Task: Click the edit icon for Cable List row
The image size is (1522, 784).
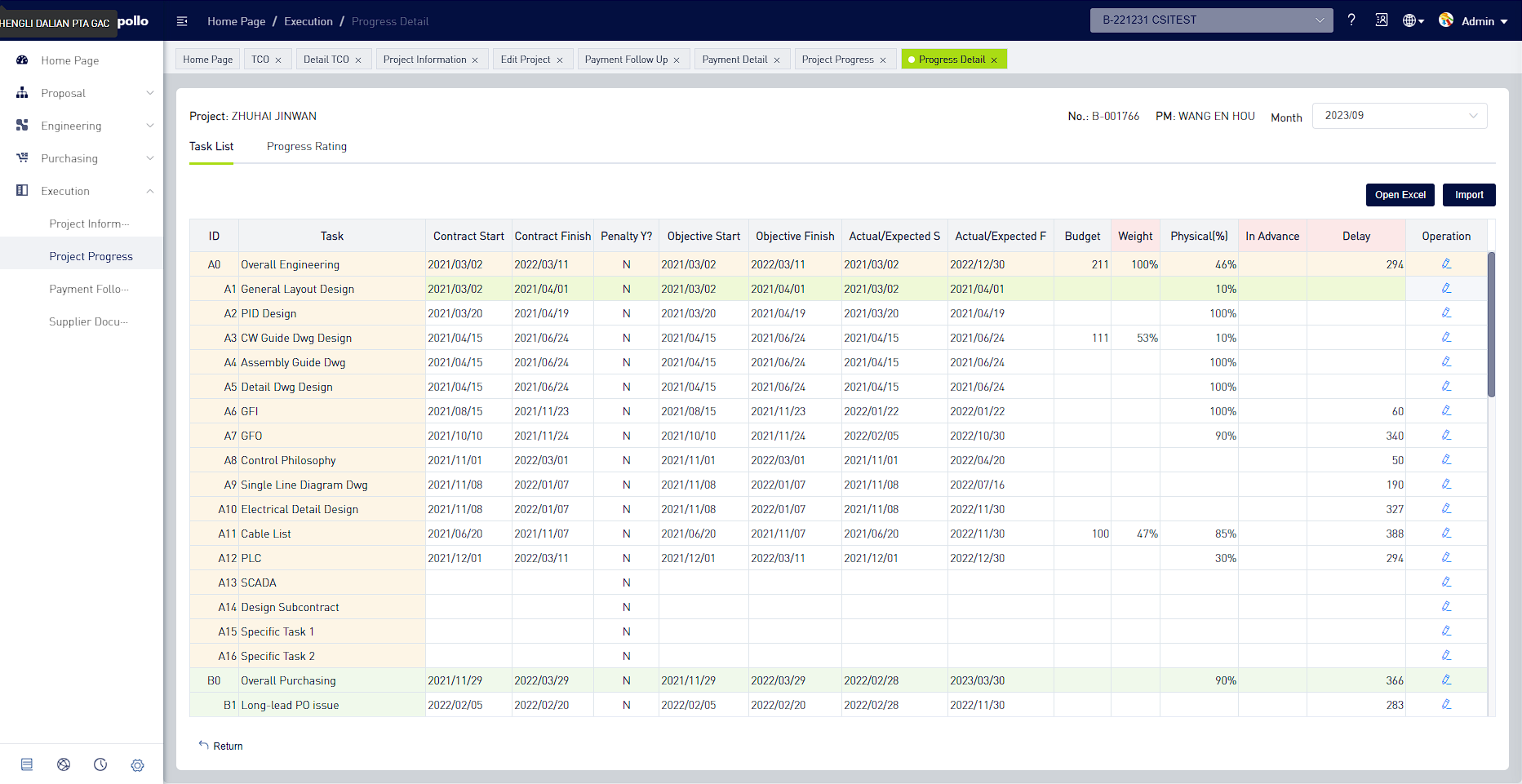Action: click(x=1446, y=534)
